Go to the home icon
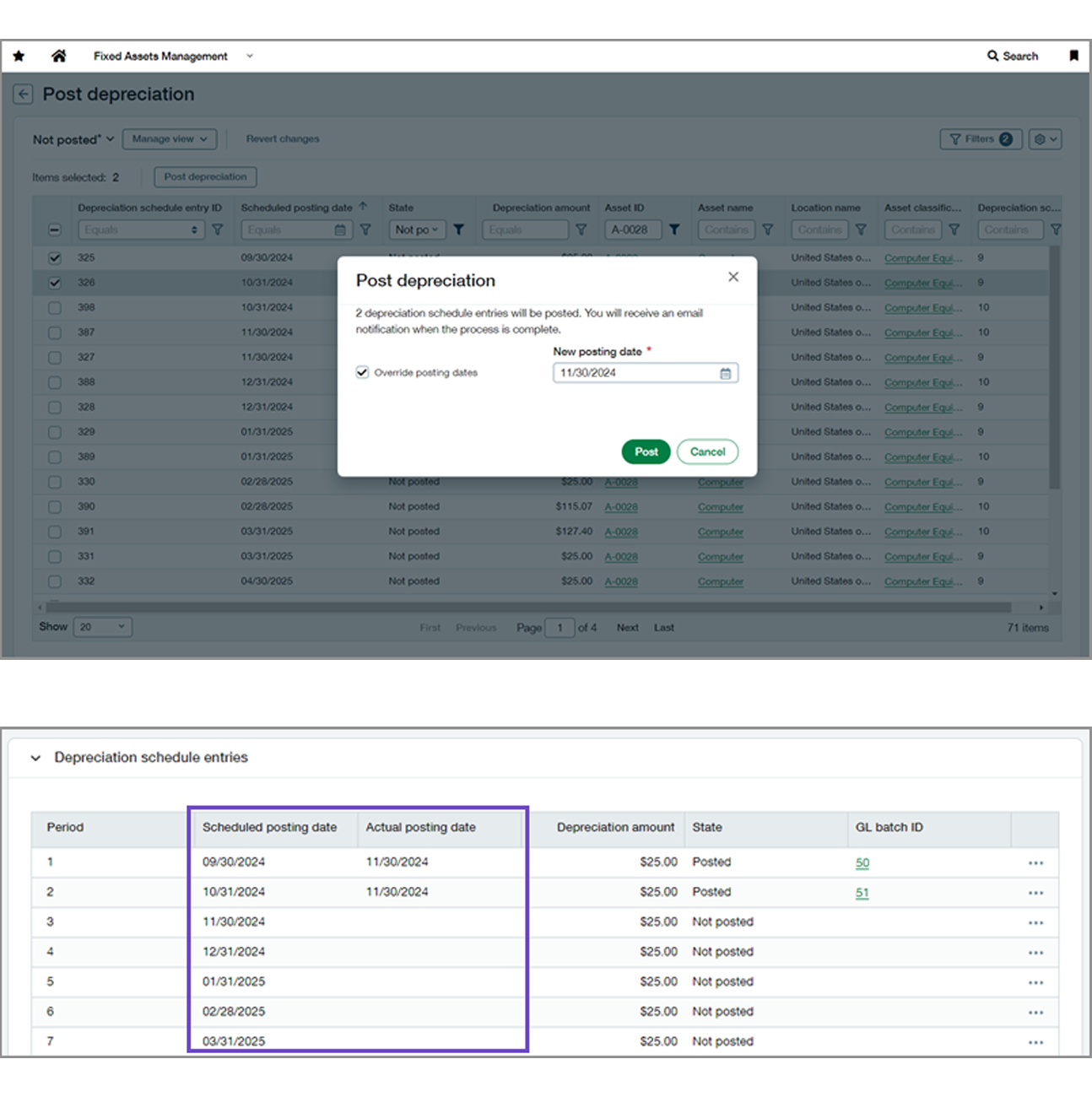This screenshot has width=1092, height=1097. click(x=58, y=57)
